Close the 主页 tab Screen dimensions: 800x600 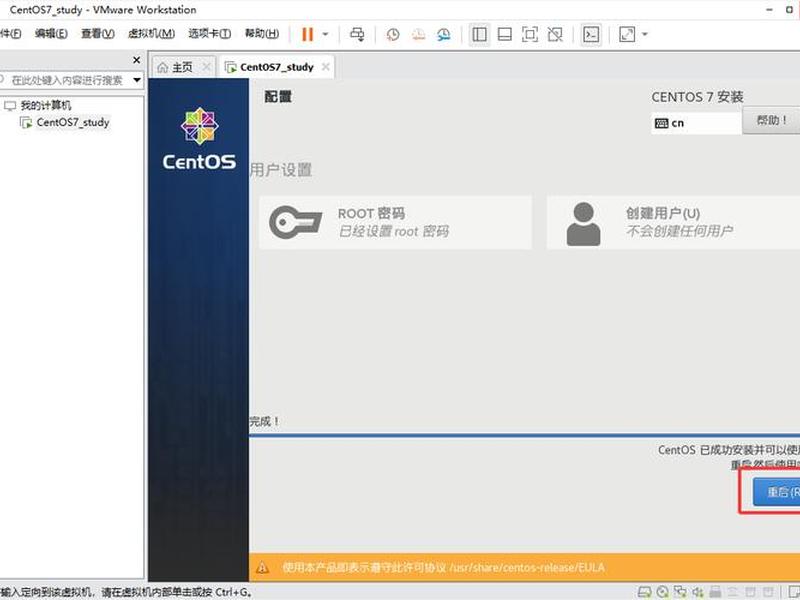pos(207,67)
